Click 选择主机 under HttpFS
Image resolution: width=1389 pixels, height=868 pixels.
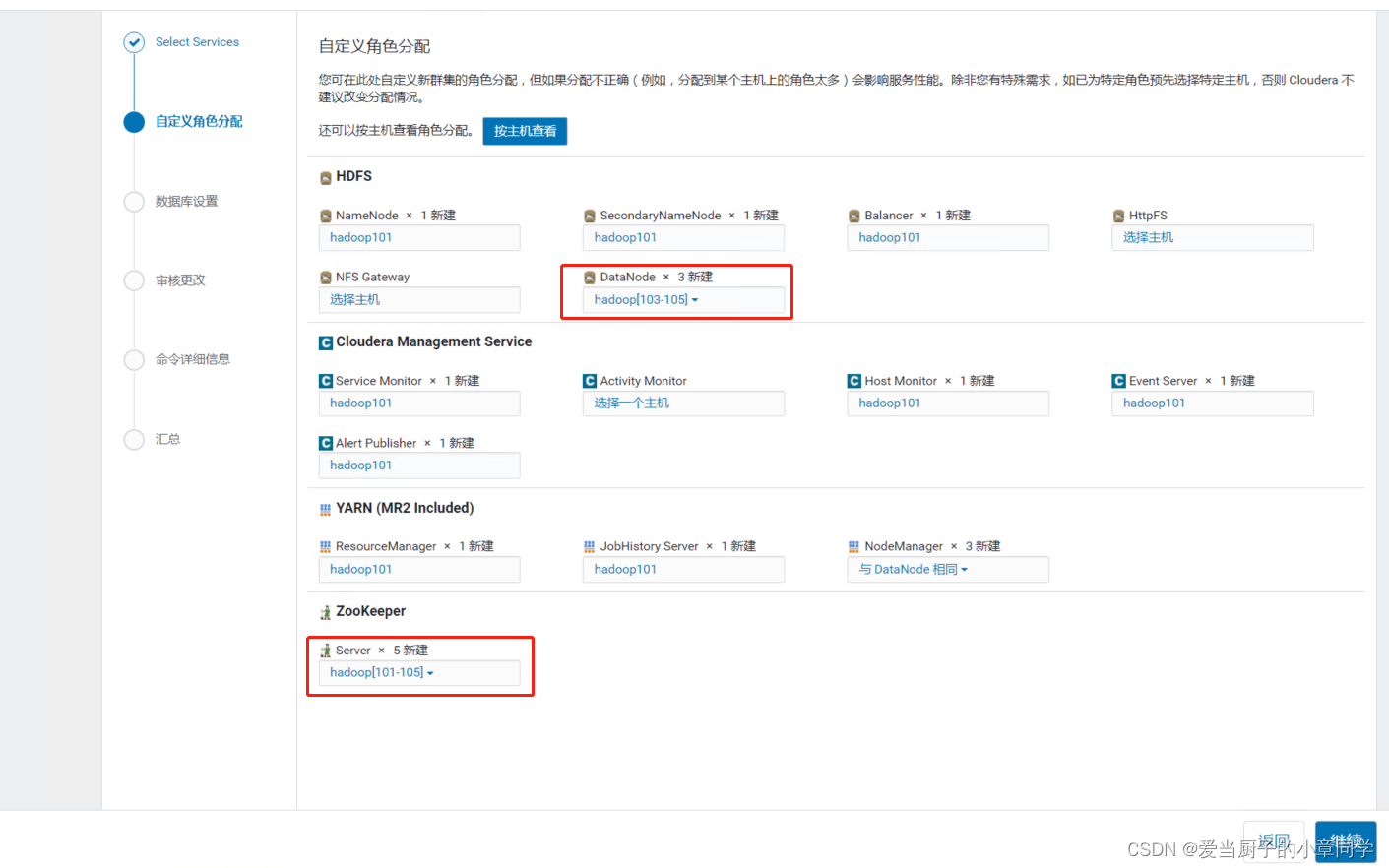pyautogui.click(x=1148, y=238)
